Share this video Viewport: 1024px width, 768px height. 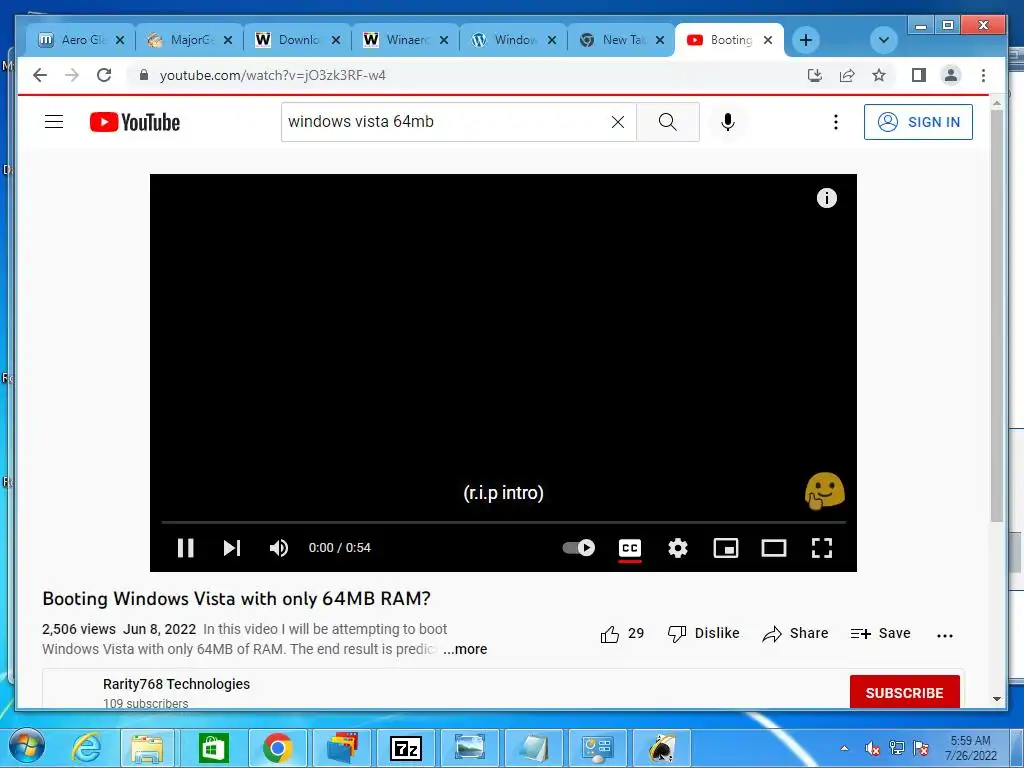(x=795, y=633)
